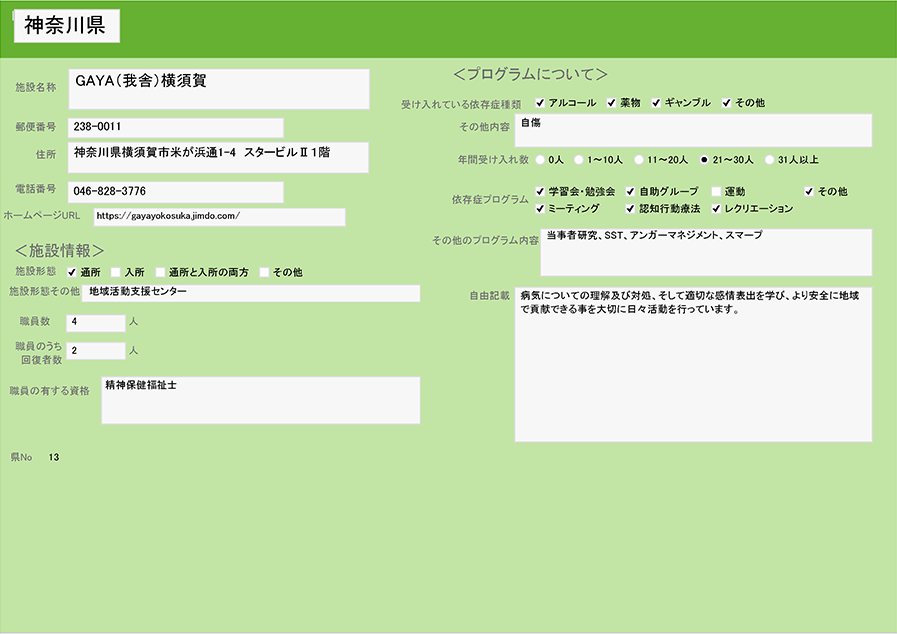Select the 0人 radio button
Viewport: 897px width, 634px height.
(x=541, y=159)
